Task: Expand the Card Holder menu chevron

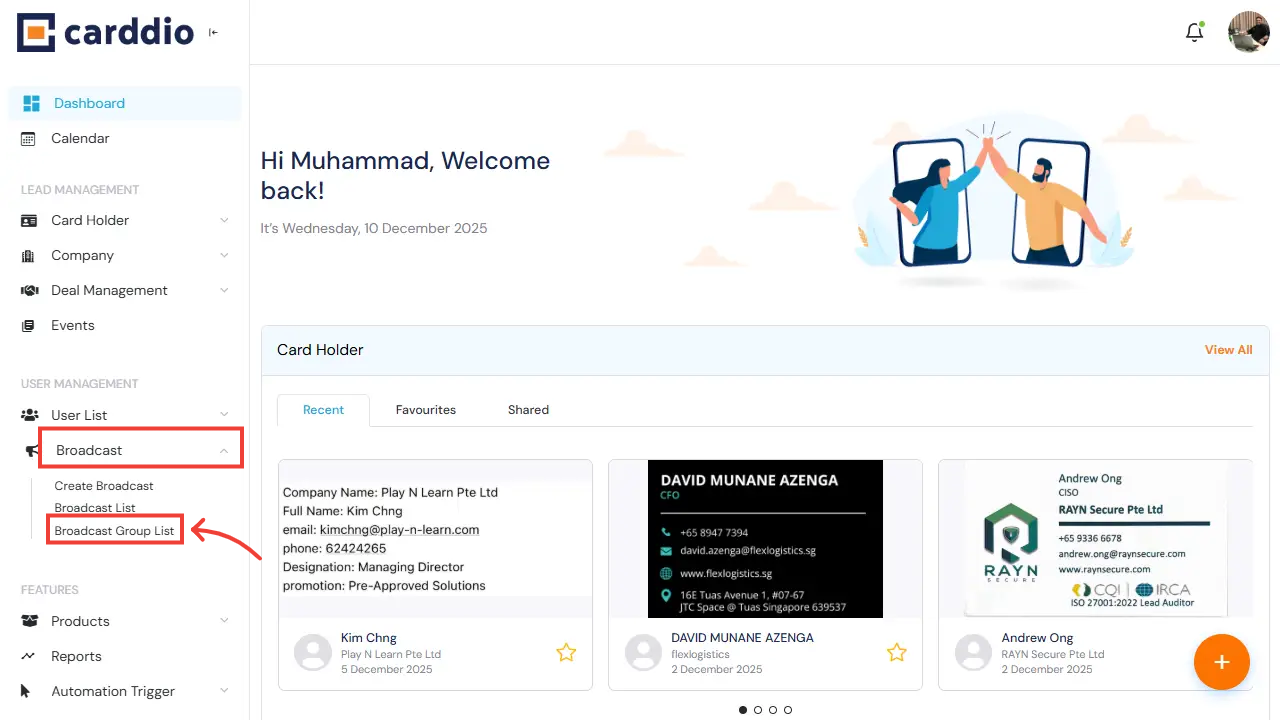Action: pyautogui.click(x=224, y=221)
